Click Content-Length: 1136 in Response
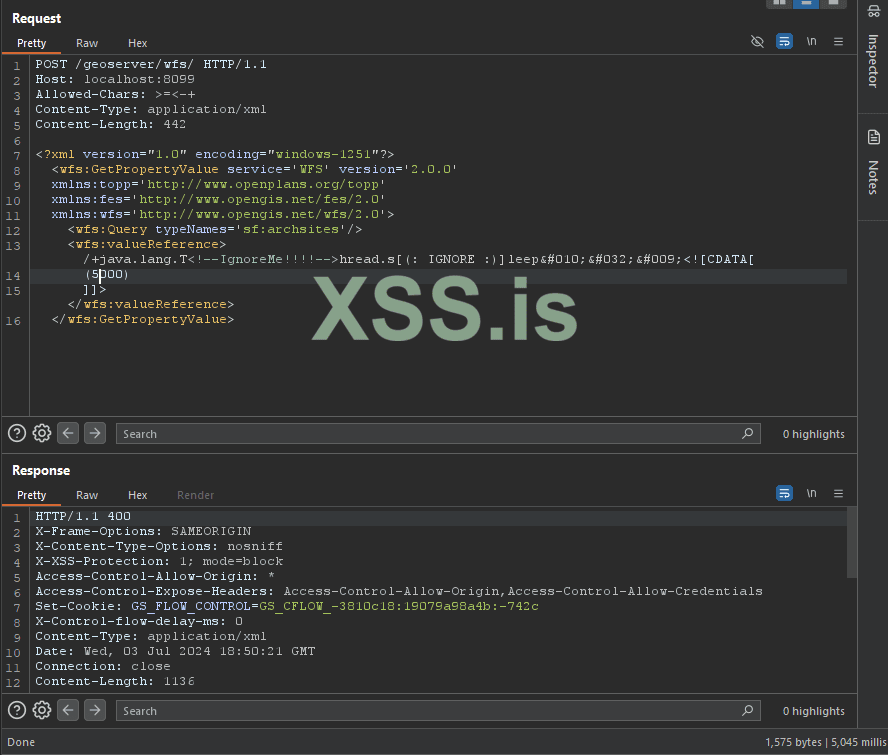The image size is (888, 755). (114, 681)
